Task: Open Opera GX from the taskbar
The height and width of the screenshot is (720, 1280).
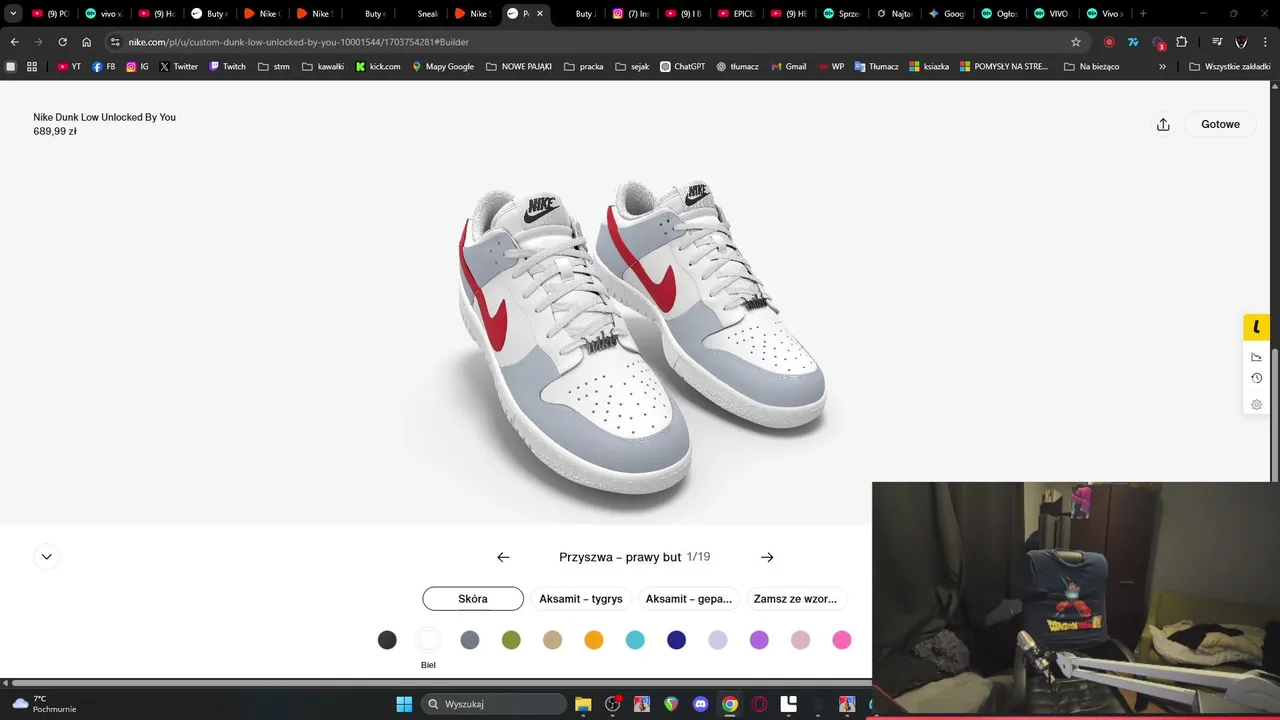Action: click(x=759, y=704)
